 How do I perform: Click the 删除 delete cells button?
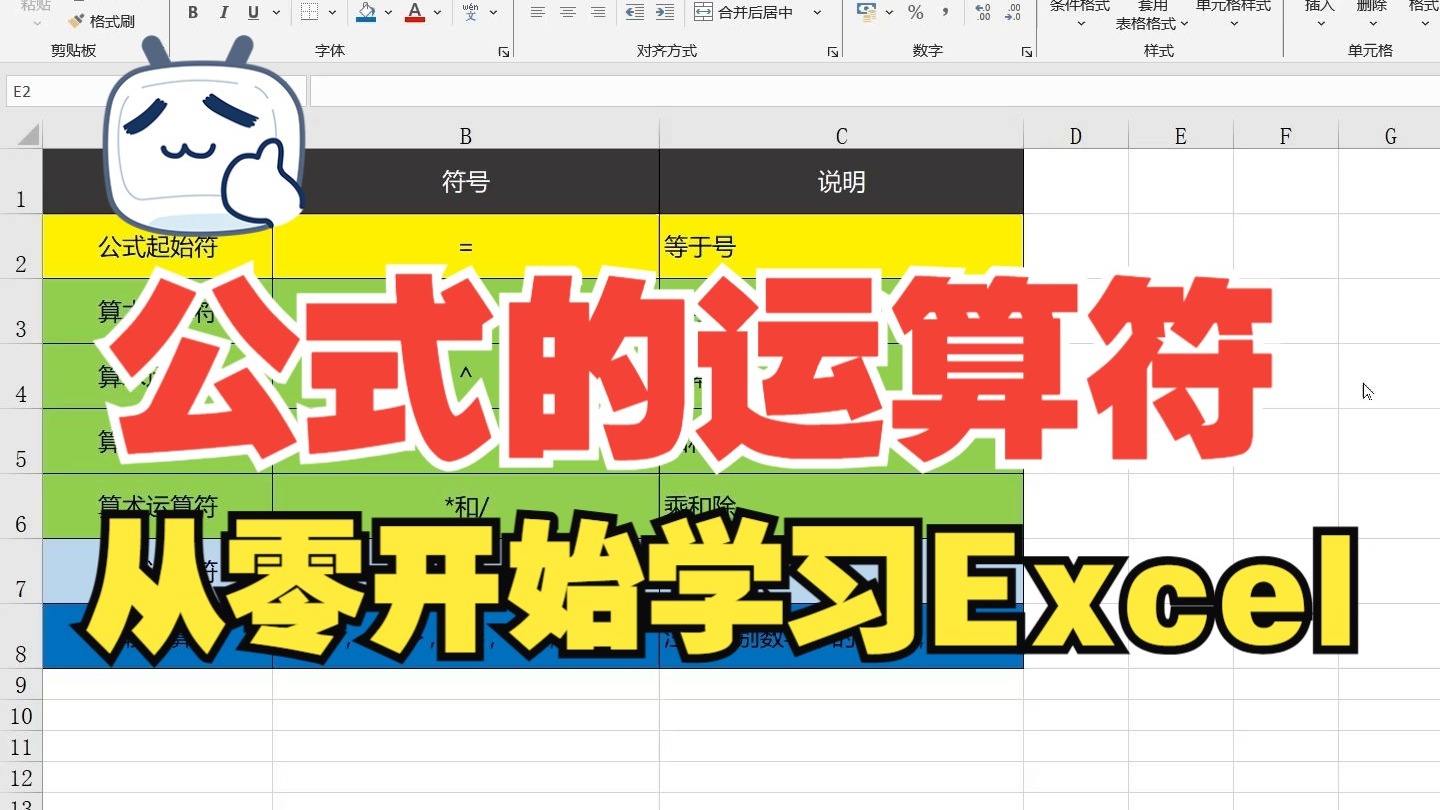pyautogui.click(x=1371, y=15)
